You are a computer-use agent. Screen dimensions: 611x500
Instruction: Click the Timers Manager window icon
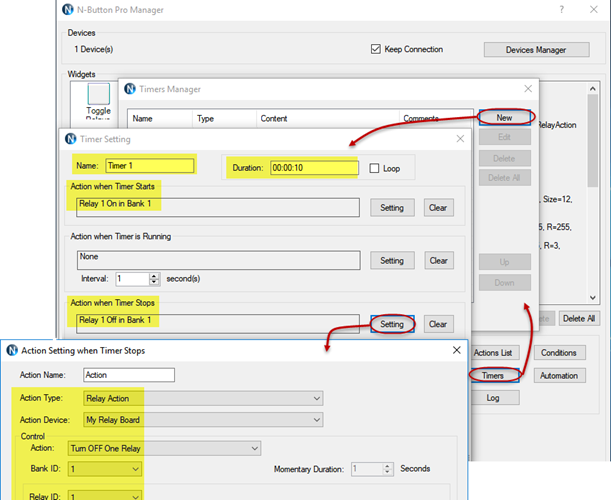click(130, 89)
